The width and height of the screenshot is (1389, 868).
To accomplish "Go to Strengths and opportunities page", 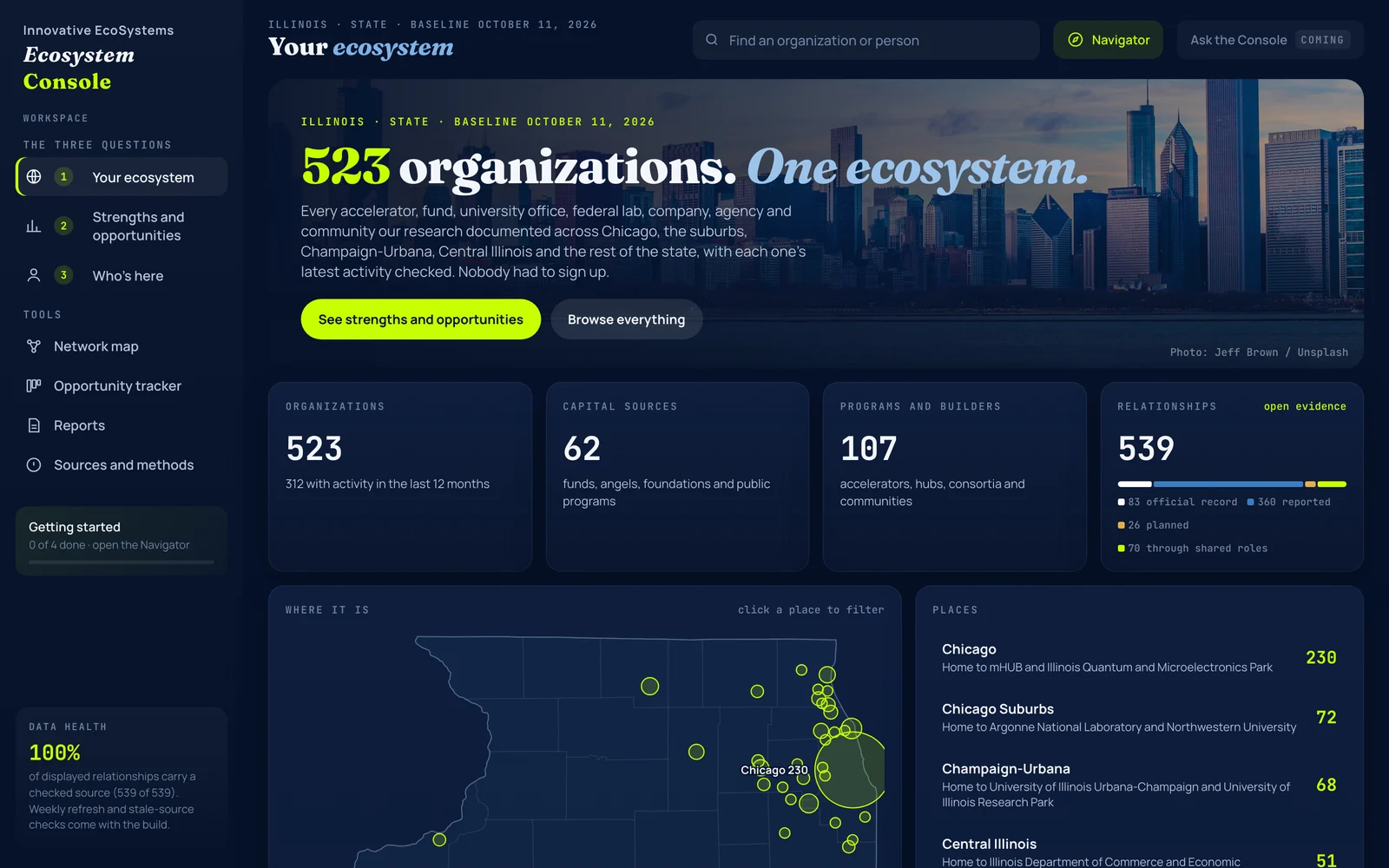I will click(x=122, y=227).
